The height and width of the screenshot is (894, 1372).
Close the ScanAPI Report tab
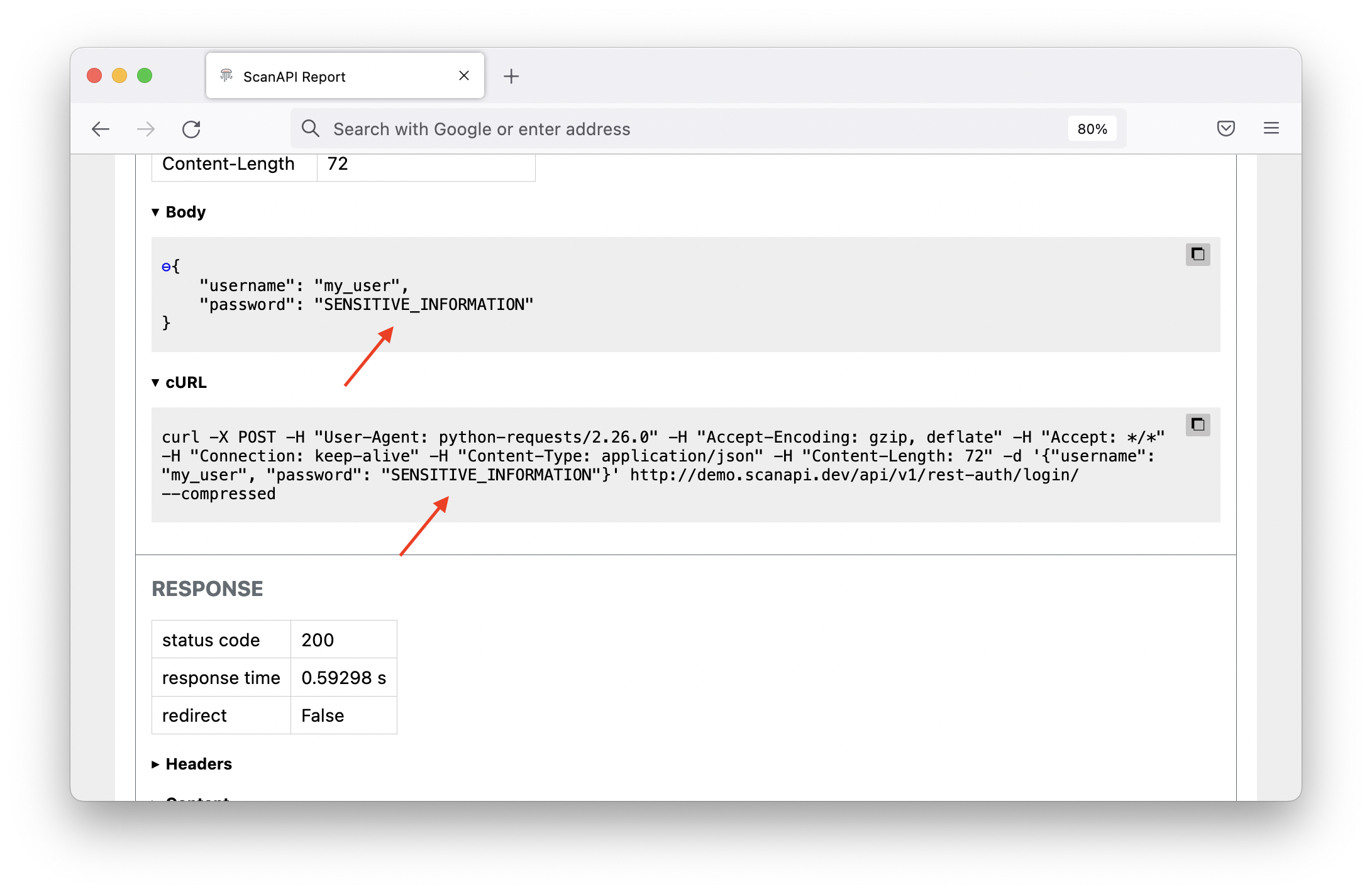coord(464,76)
